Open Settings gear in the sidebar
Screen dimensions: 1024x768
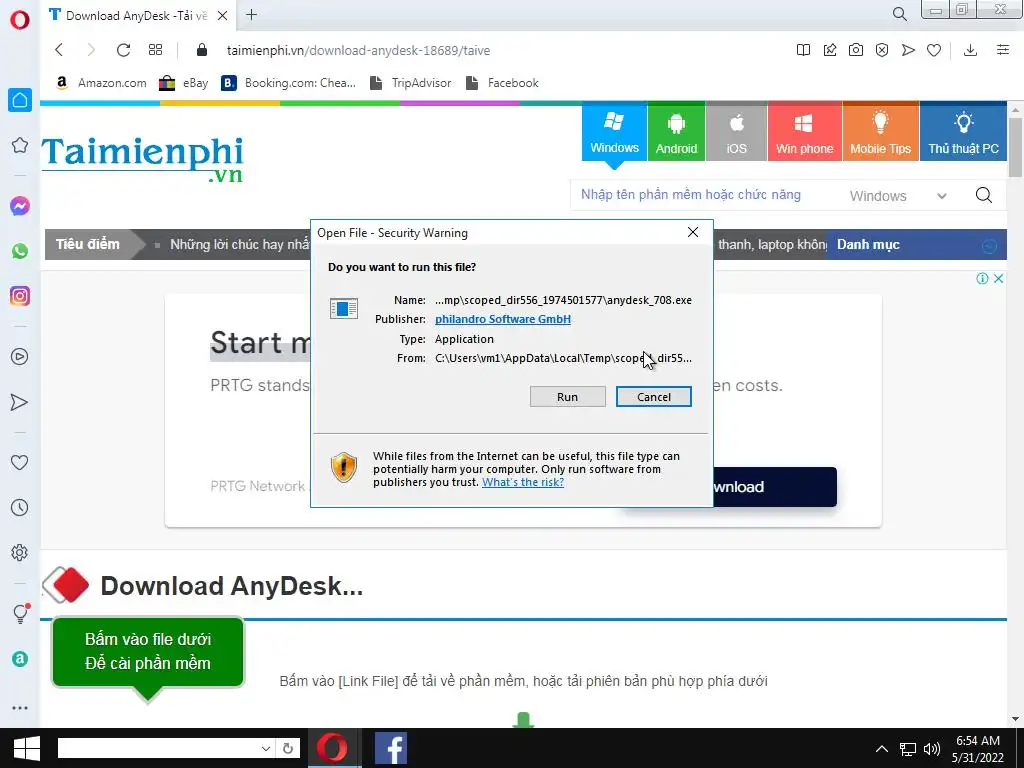(20, 552)
